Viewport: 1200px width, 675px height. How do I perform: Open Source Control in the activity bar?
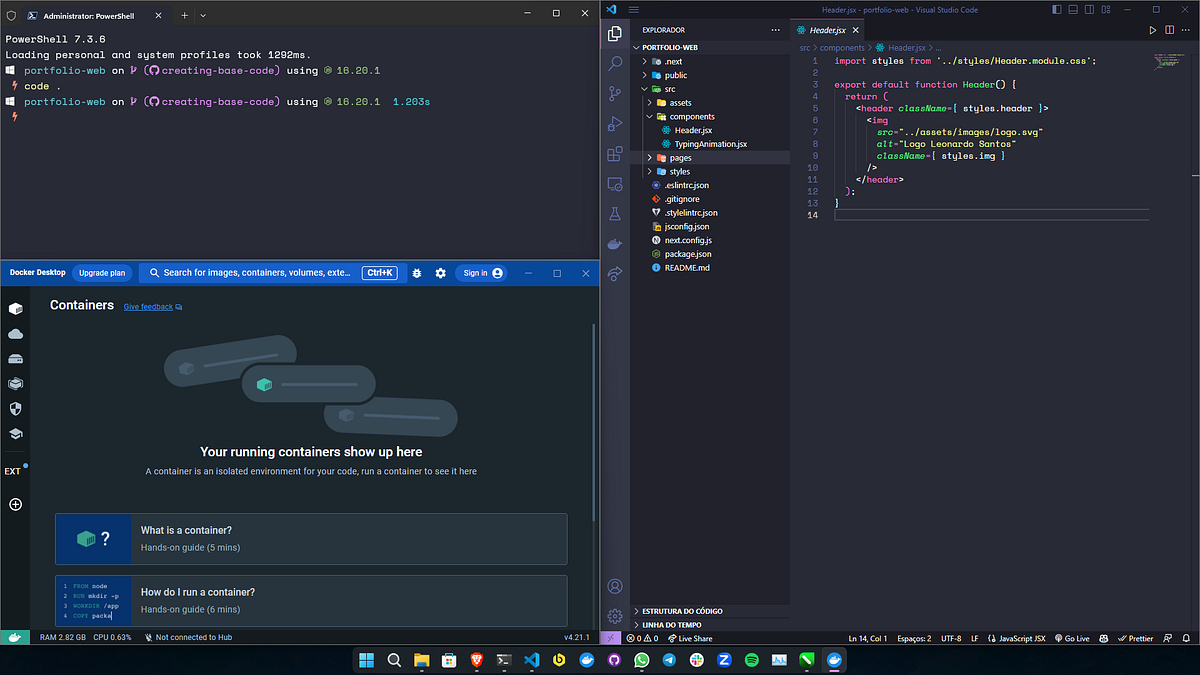tap(614, 92)
